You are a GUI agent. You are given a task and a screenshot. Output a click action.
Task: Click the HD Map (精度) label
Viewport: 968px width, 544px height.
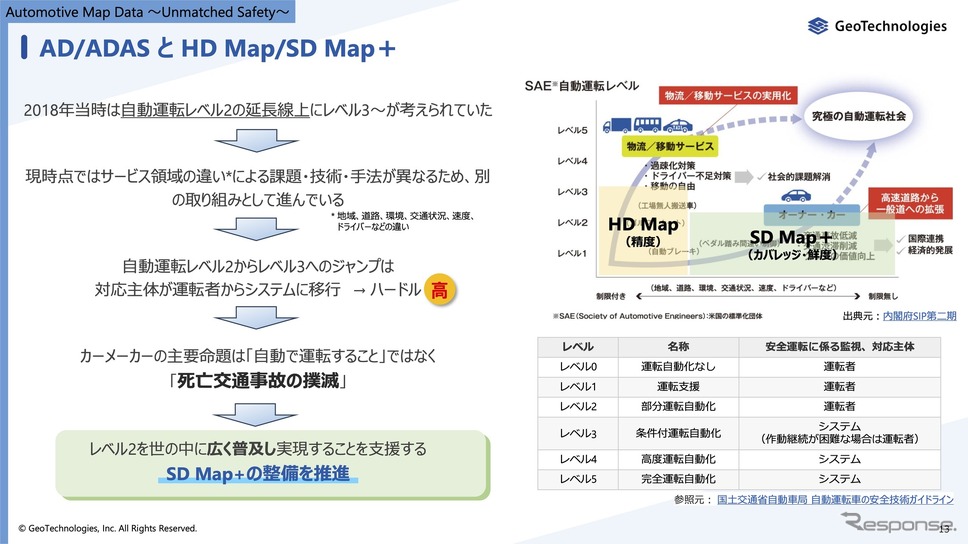643,232
